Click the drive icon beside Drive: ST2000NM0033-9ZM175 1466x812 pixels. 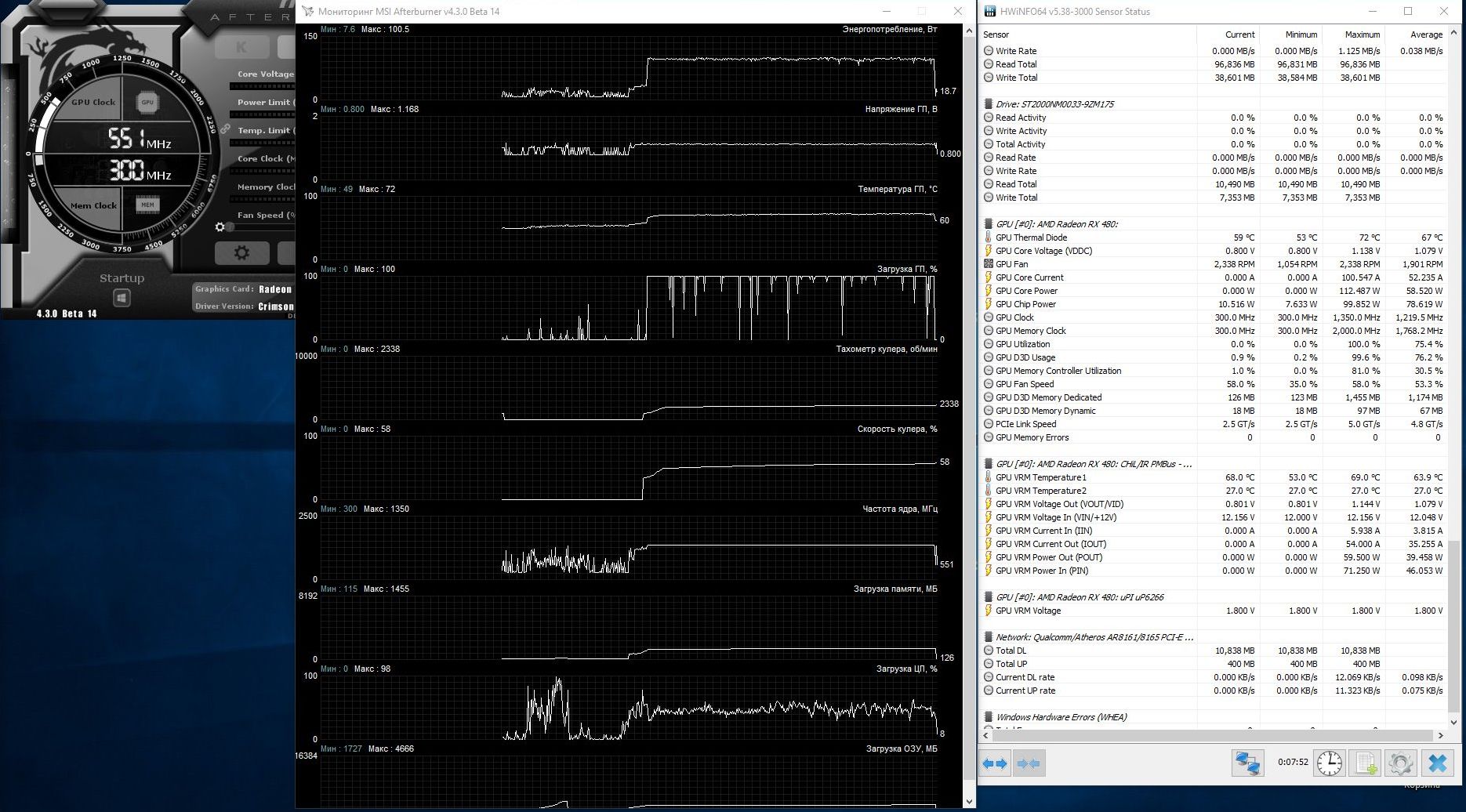coord(989,104)
